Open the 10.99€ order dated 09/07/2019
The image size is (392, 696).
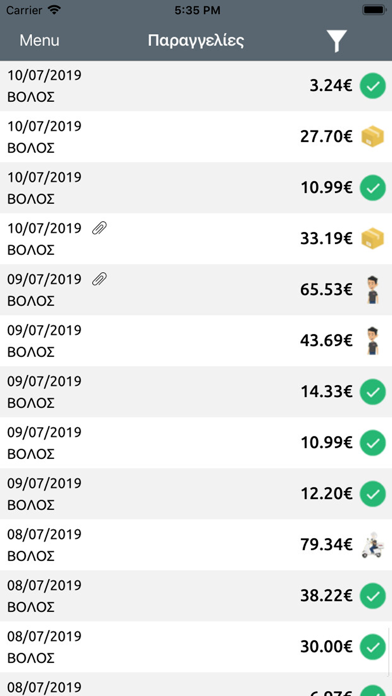click(196, 443)
